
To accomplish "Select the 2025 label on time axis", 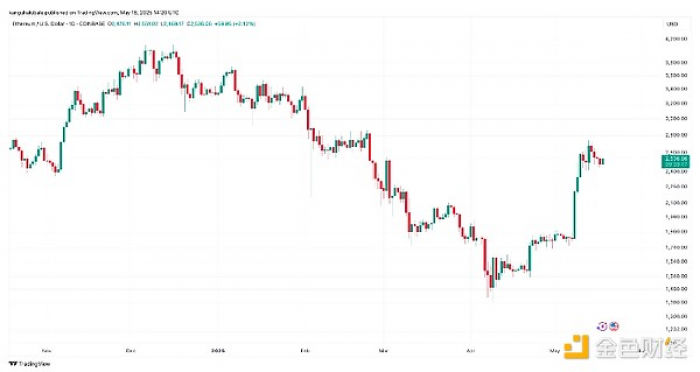I will point(218,351).
